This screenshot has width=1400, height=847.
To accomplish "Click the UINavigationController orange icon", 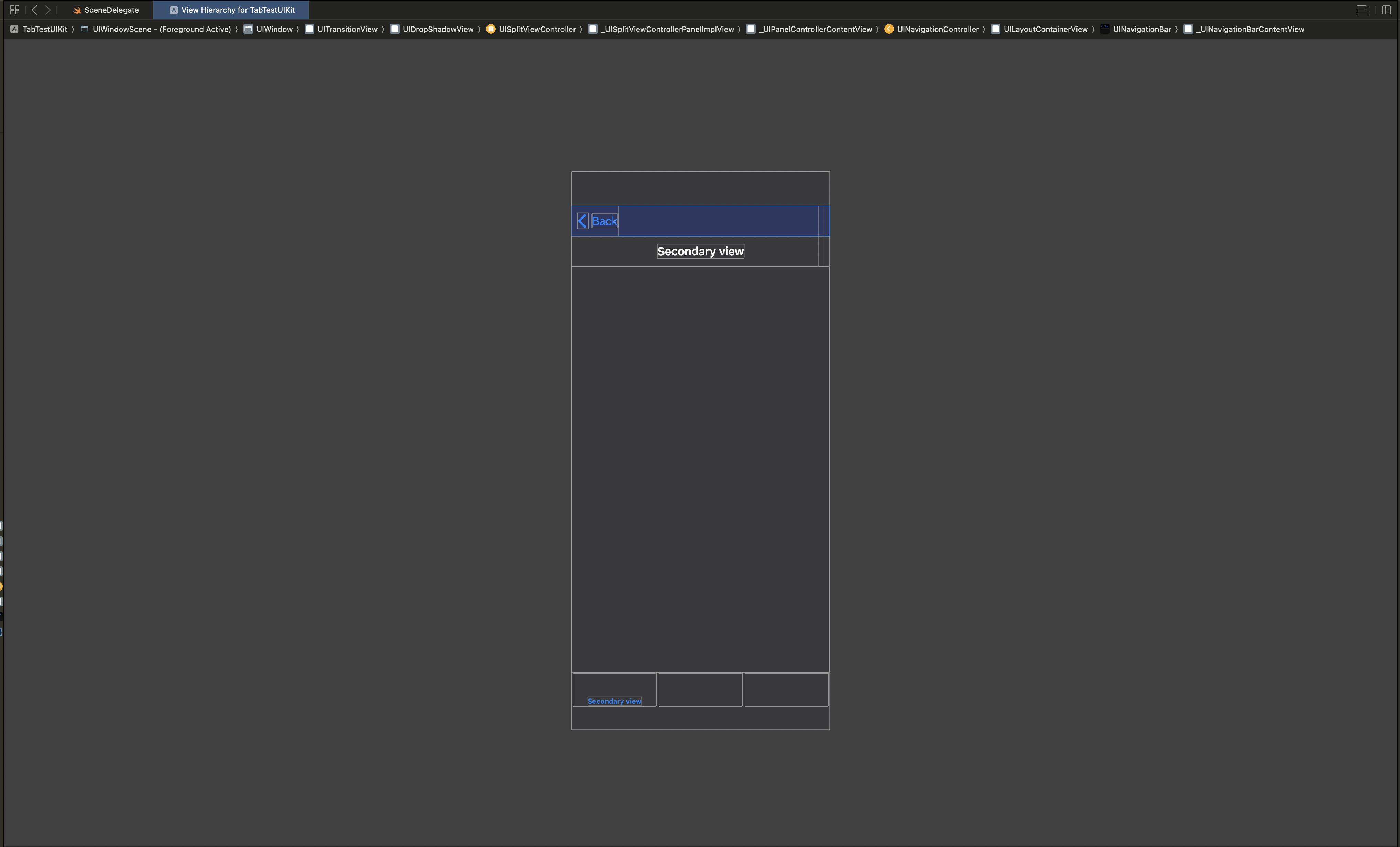I will (889, 29).
